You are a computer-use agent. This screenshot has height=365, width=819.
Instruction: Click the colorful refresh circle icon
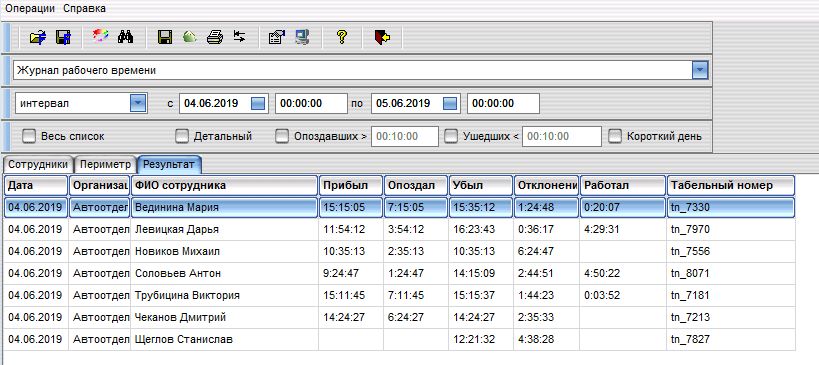coord(100,37)
